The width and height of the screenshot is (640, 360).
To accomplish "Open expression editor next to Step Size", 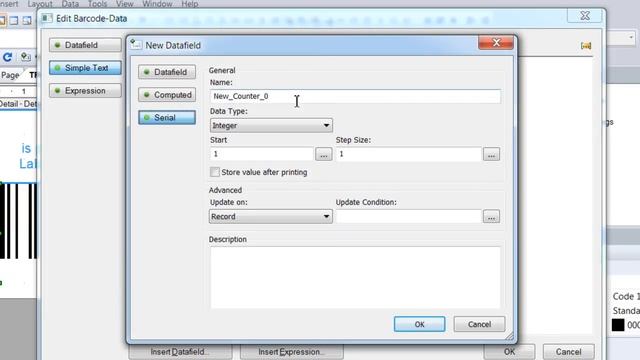I will [x=491, y=154].
